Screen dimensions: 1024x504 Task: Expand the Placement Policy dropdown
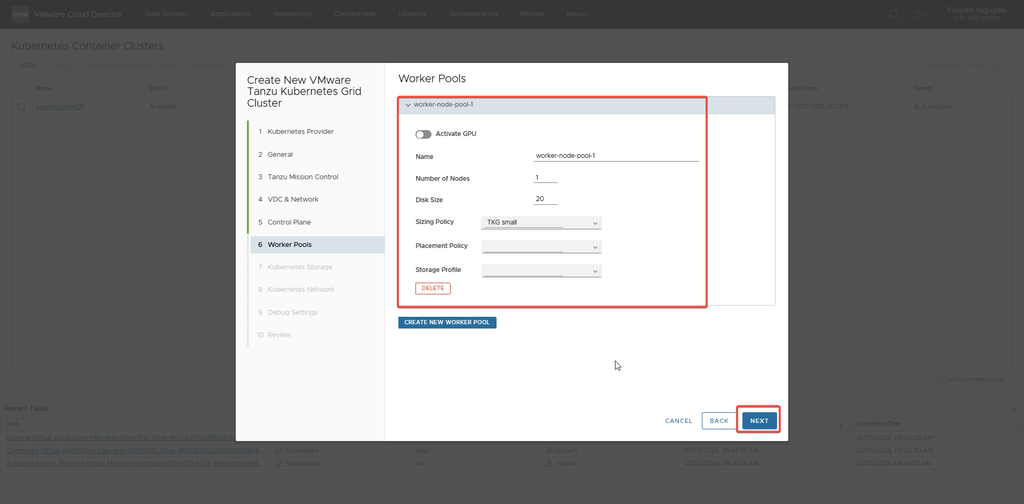(541, 246)
